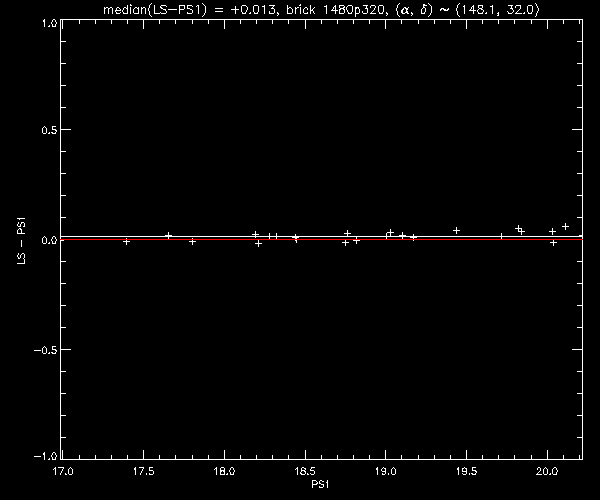Click the vertical y-axis title LS − PS1
The width and height of the screenshot is (600, 500).
[21, 241]
